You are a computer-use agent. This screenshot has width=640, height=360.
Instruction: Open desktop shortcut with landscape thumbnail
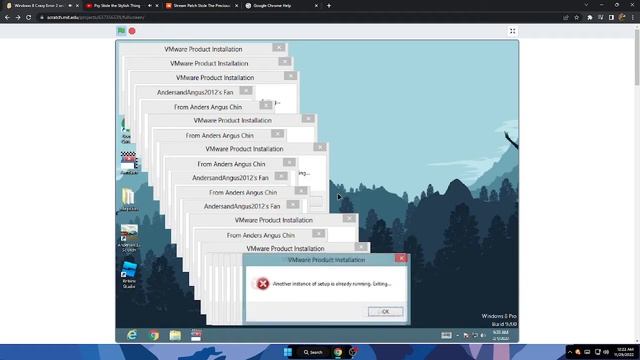(129, 238)
